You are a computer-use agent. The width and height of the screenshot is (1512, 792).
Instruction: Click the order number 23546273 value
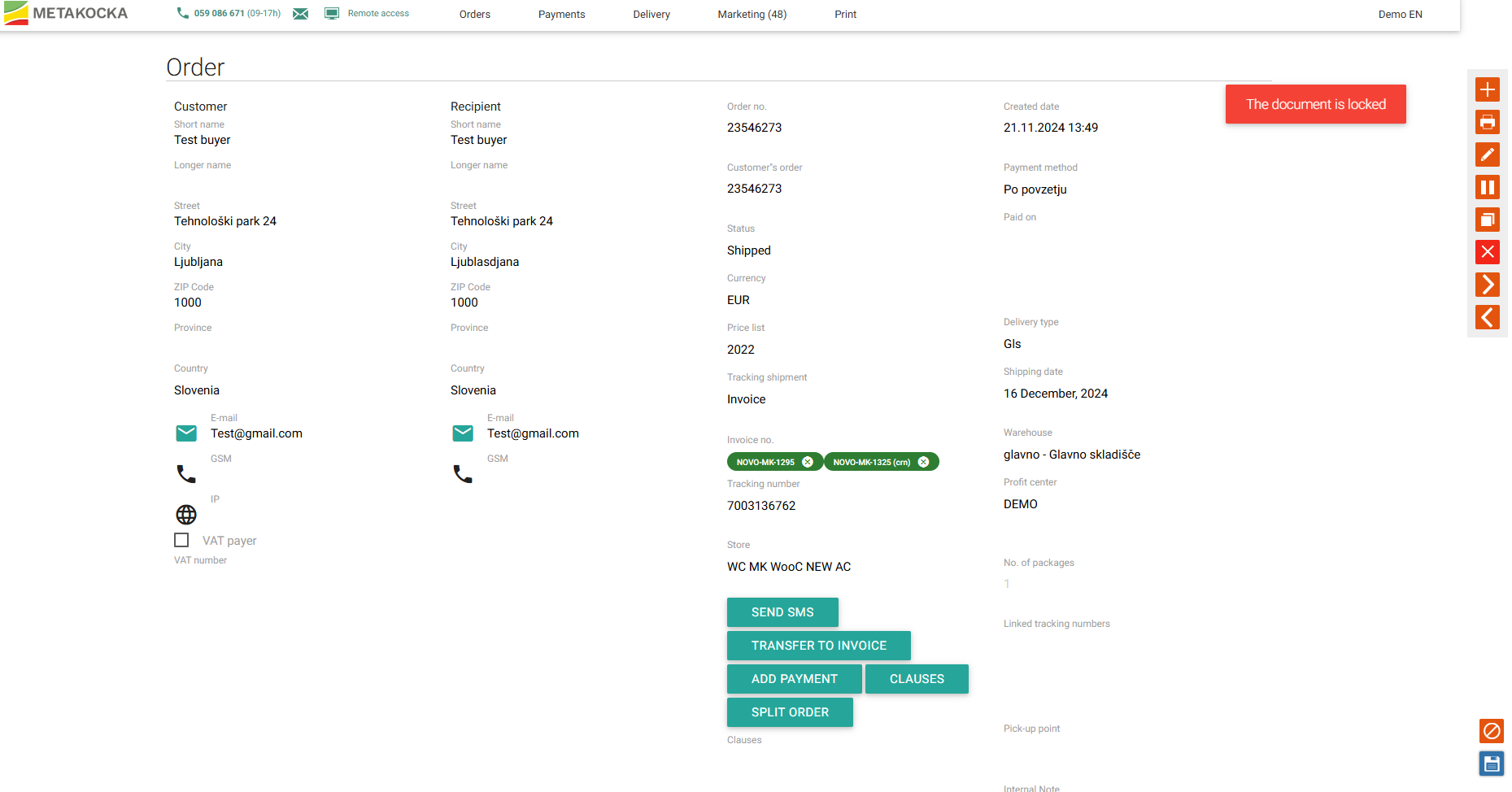coord(754,128)
